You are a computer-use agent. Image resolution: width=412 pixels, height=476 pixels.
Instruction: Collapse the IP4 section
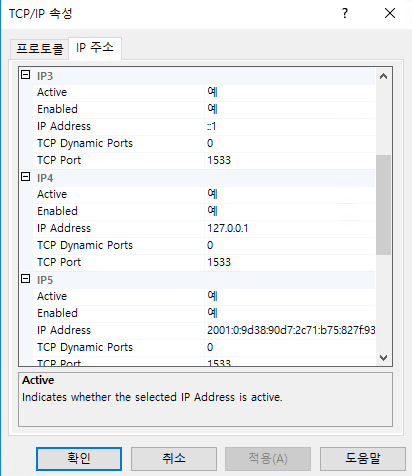26,176
